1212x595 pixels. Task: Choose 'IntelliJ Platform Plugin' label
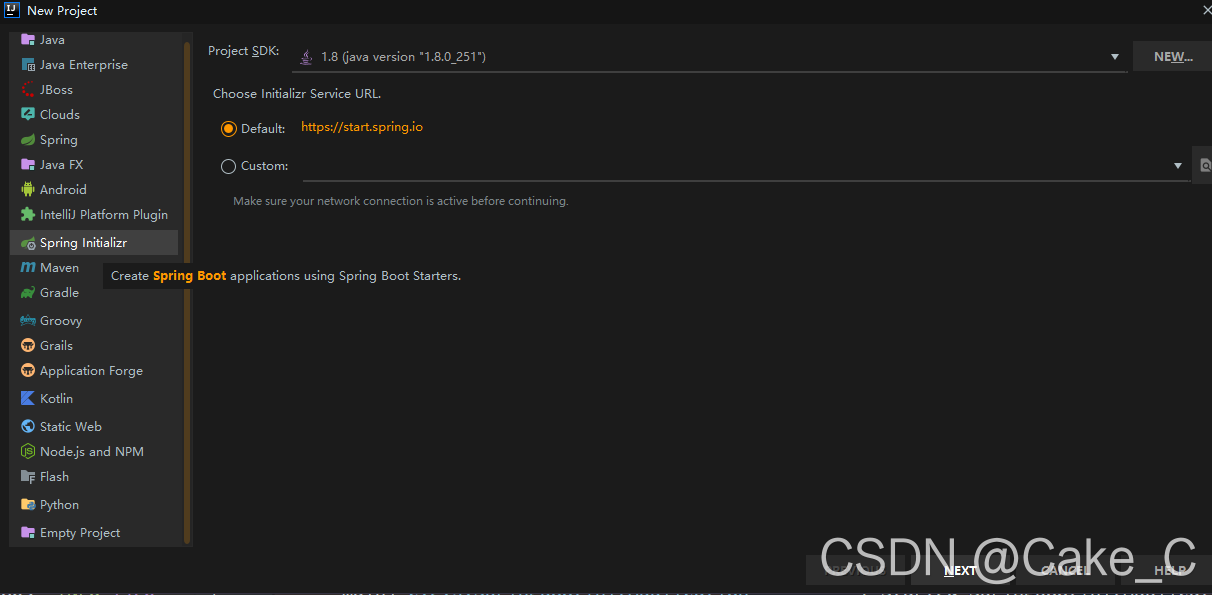(104, 214)
